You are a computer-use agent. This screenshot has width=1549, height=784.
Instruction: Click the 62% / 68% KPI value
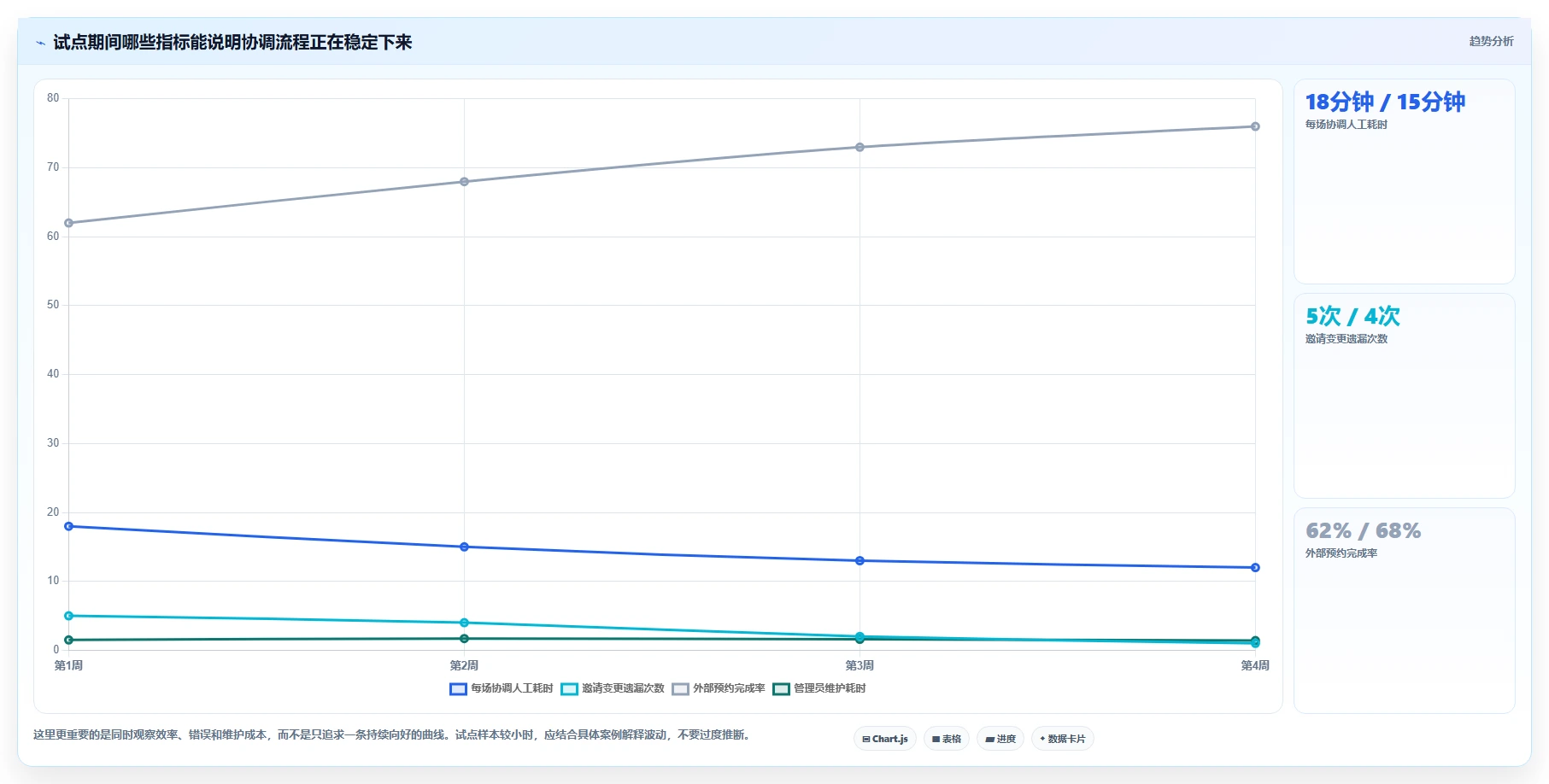[x=1363, y=530]
